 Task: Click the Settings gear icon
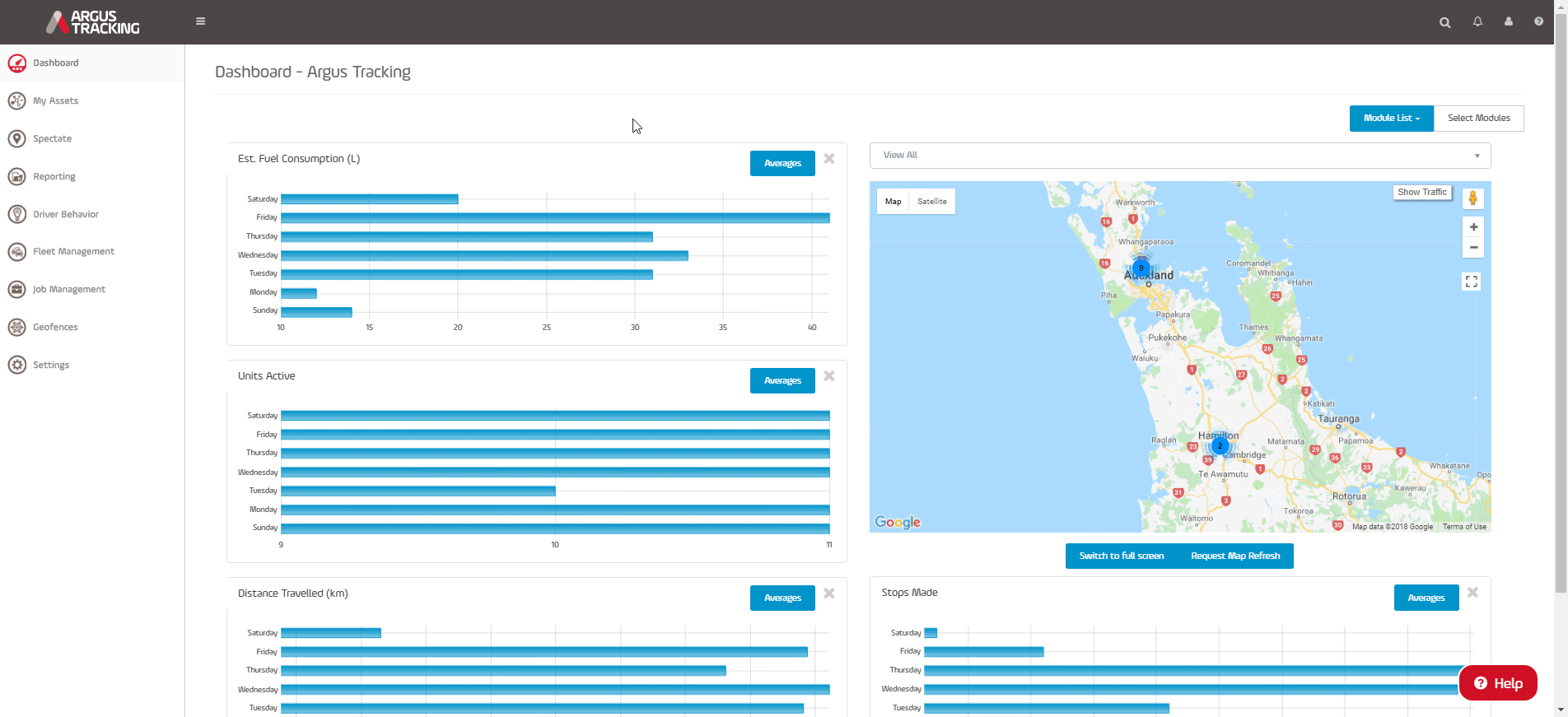(16, 365)
